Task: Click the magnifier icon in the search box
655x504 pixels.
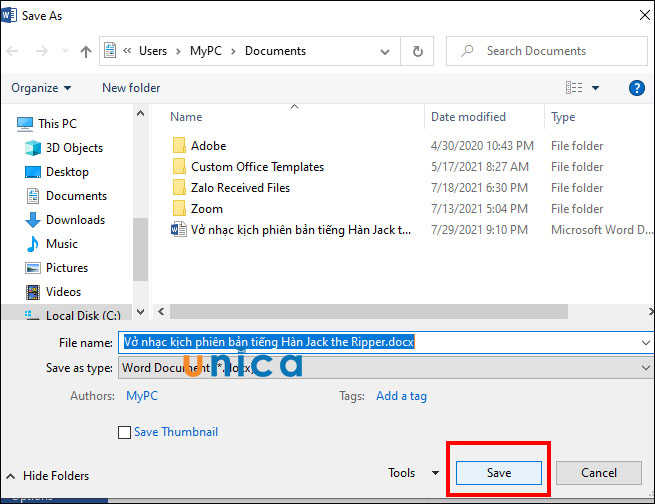Action: click(467, 51)
